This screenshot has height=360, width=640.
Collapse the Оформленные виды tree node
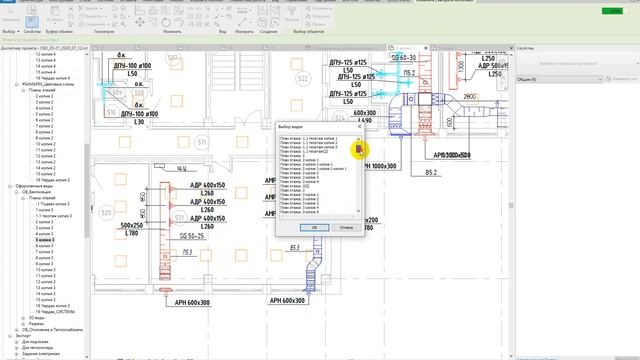pos(10,186)
